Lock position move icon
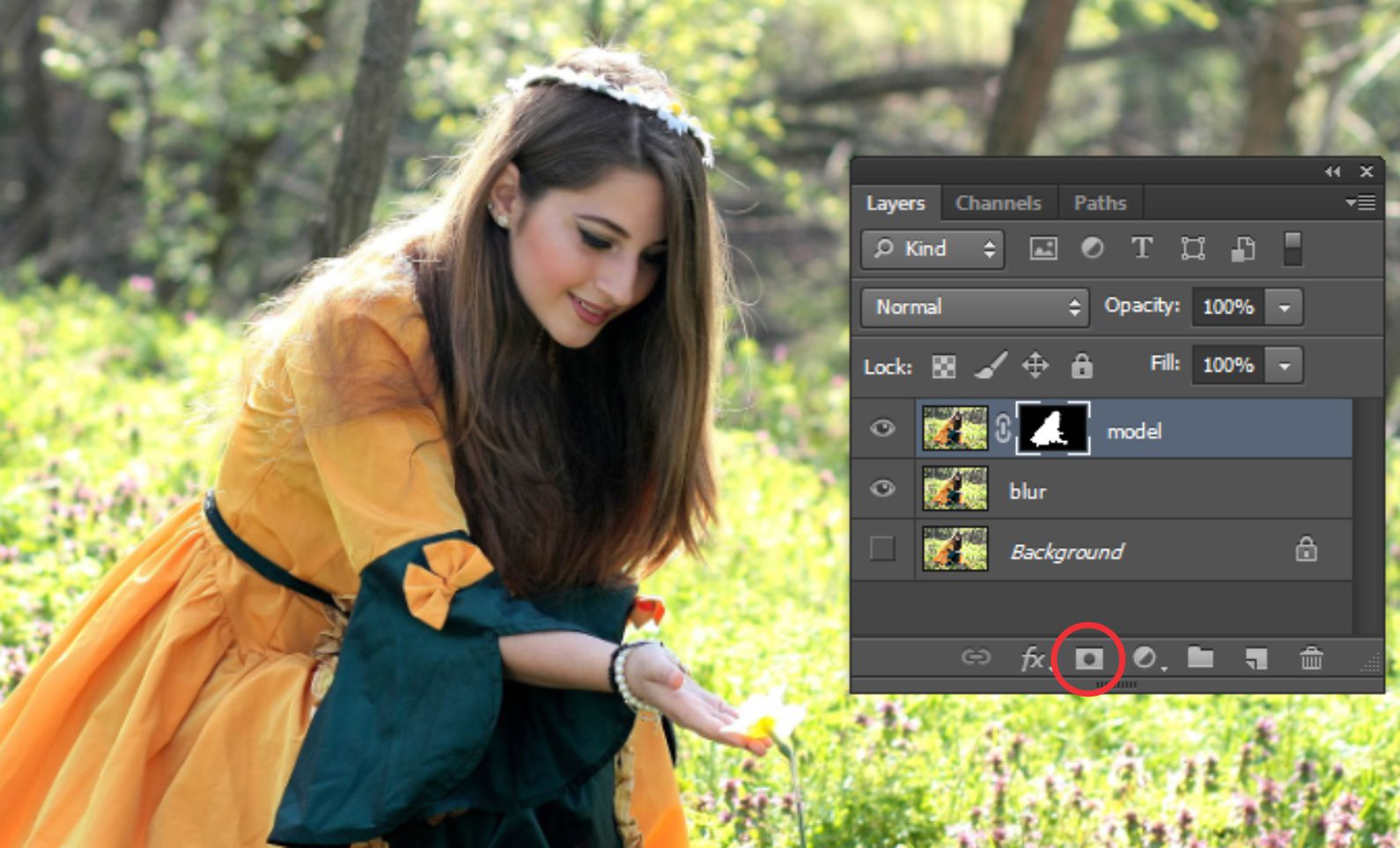 pyautogui.click(x=1035, y=365)
